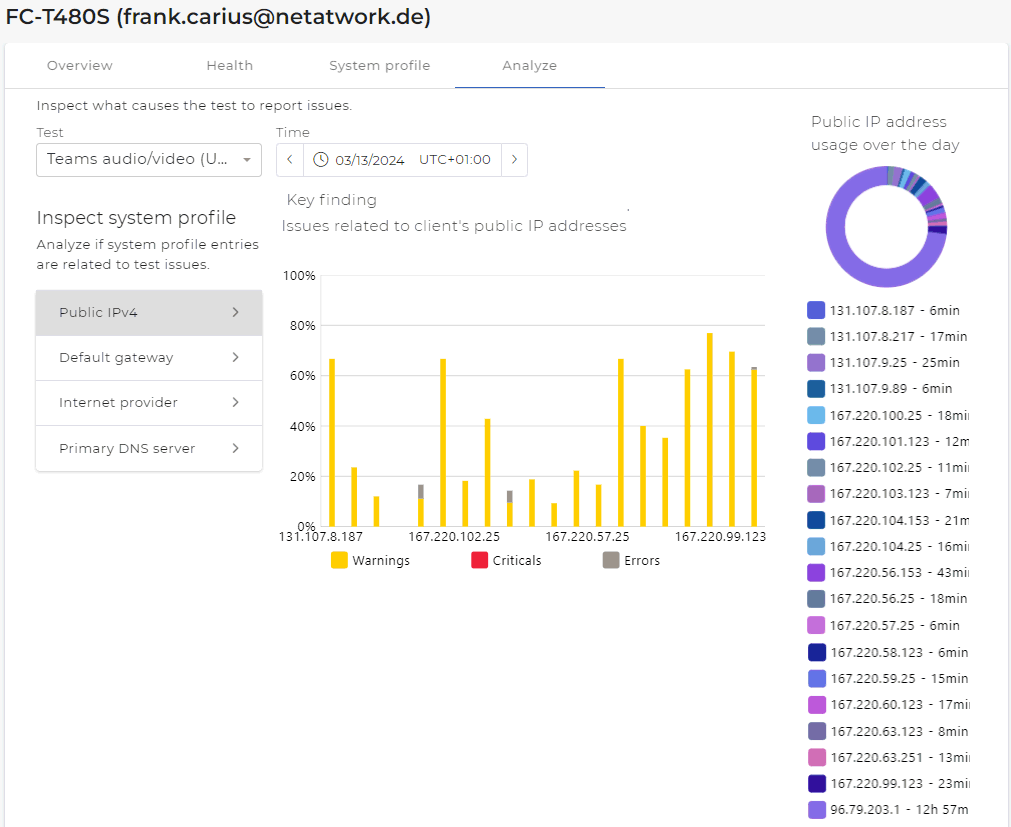Click x-axis label 131.107.8.187
Screen dimensions: 1011x827
point(320,536)
